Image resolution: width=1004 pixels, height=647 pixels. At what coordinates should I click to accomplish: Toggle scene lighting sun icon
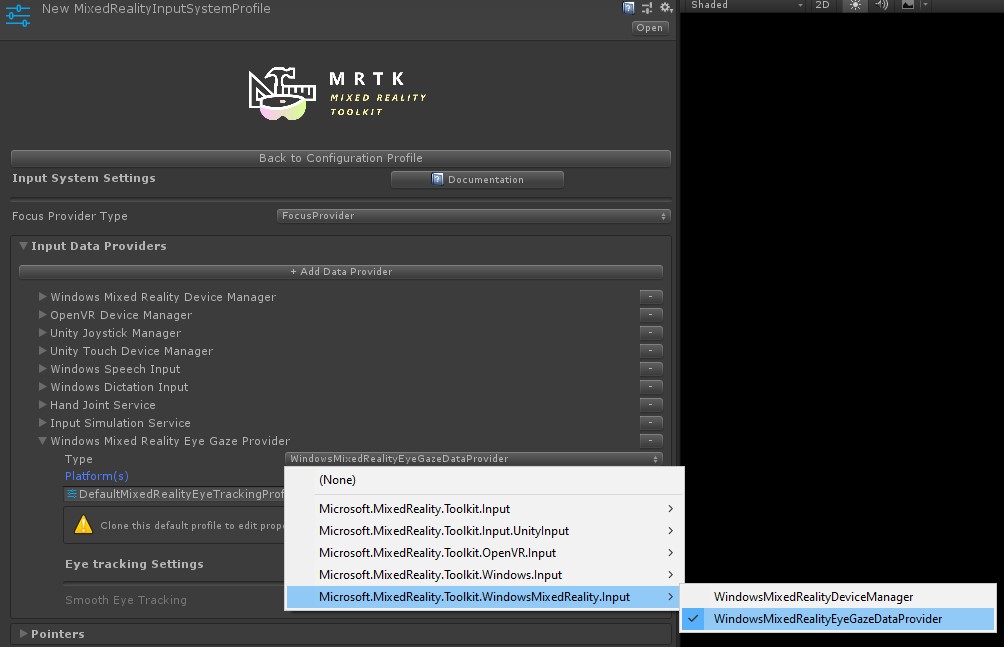tap(855, 5)
